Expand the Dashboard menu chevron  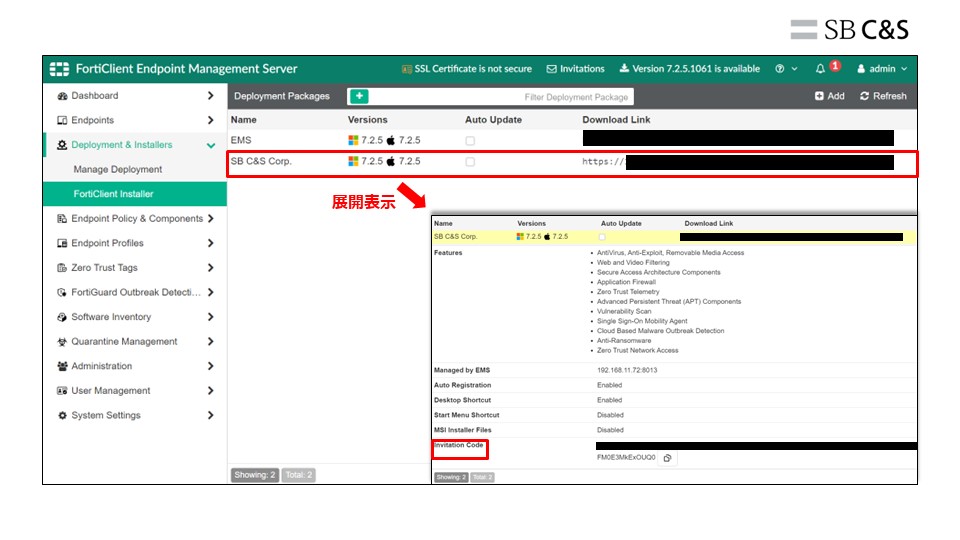[211, 96]
